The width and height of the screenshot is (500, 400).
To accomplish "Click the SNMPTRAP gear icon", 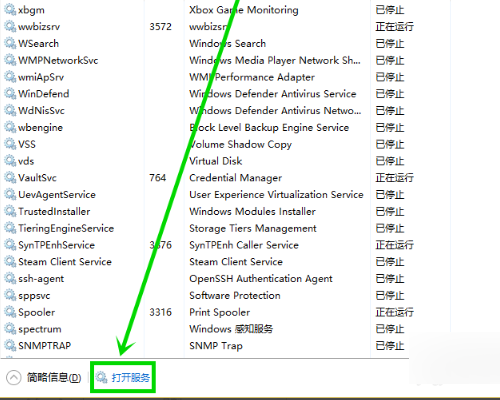I will (10, 346).
